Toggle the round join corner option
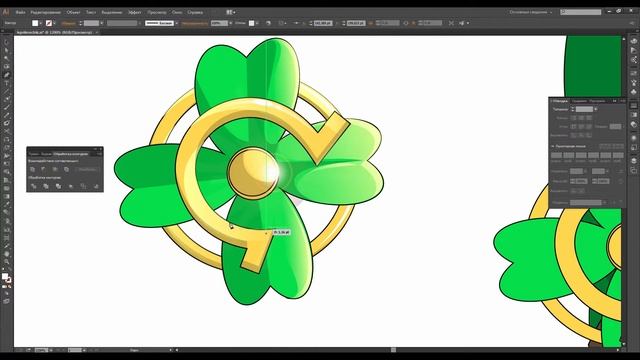The height and width of the screenshot is (360, 640). [581, 127]
